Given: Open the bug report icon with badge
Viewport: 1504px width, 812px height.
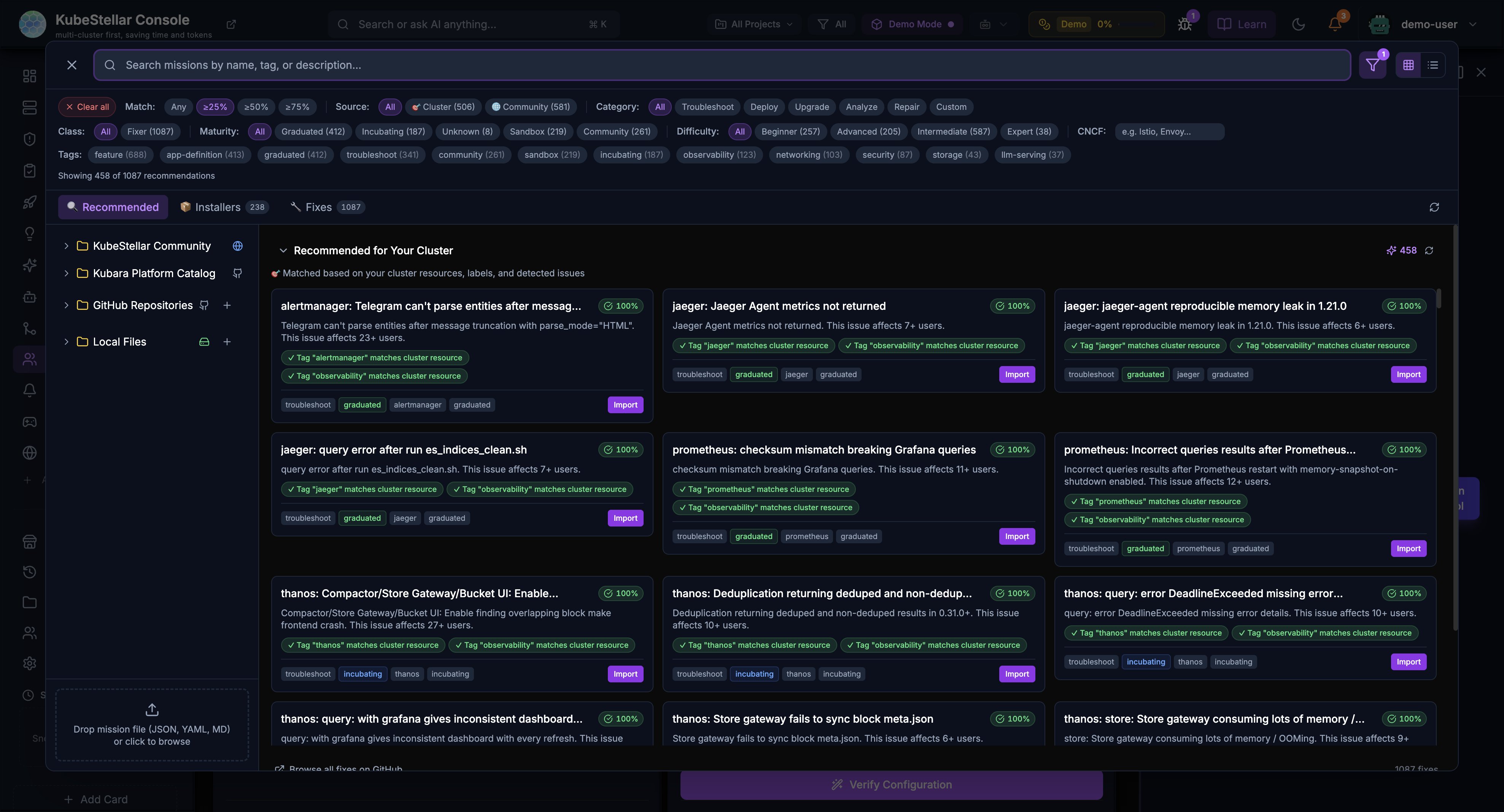Looking at the screenshot, I should [1184, 24].
